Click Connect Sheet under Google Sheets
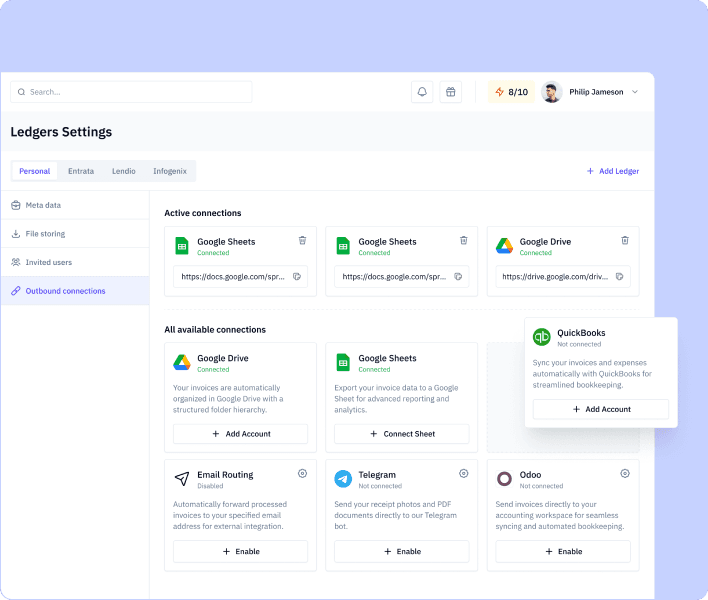This screenshot has width=708, height=600. [x=401, y=434]
